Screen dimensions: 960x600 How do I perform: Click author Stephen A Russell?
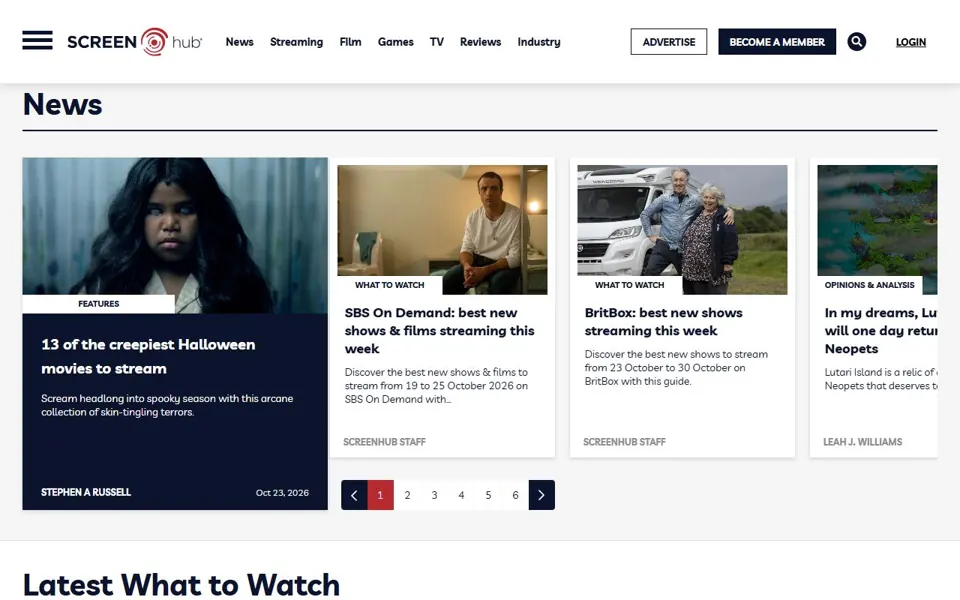86,492
